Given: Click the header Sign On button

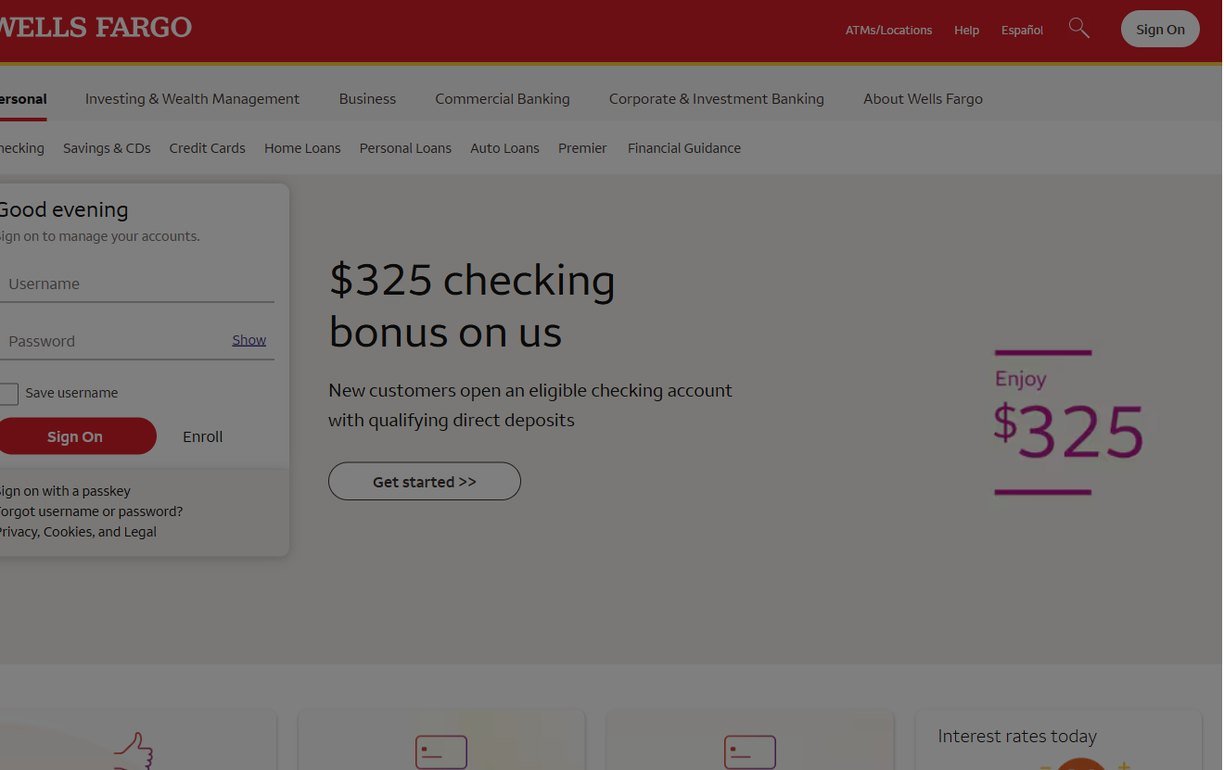Looking at the screenshot, I should 1160,29.
